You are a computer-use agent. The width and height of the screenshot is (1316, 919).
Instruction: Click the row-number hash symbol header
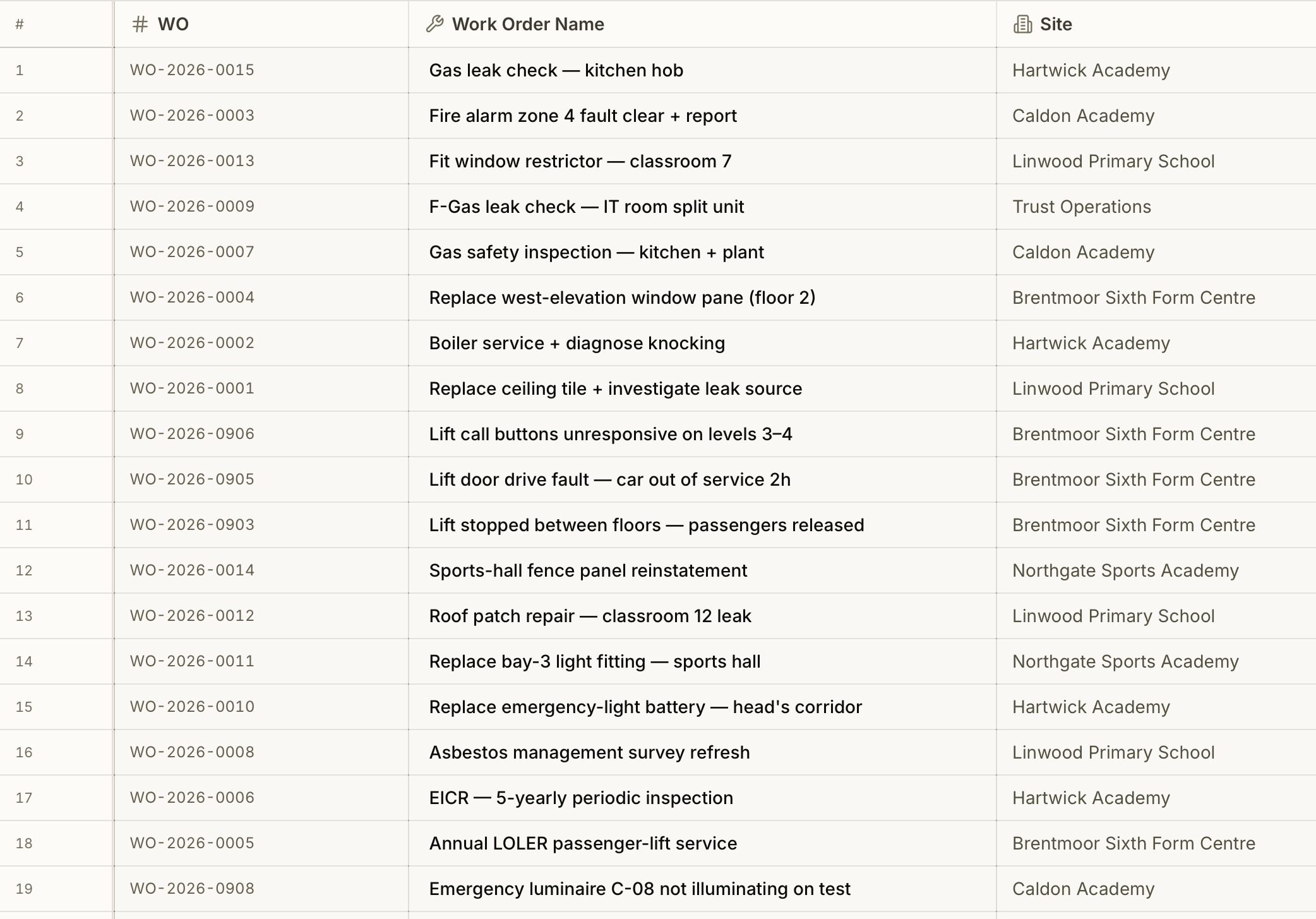20,25
